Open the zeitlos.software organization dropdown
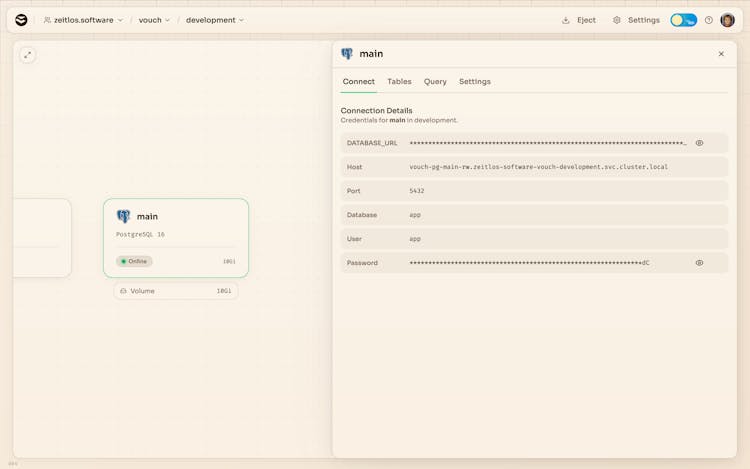The height and width of the screenshot is (469, 750). tap(83, 20)
